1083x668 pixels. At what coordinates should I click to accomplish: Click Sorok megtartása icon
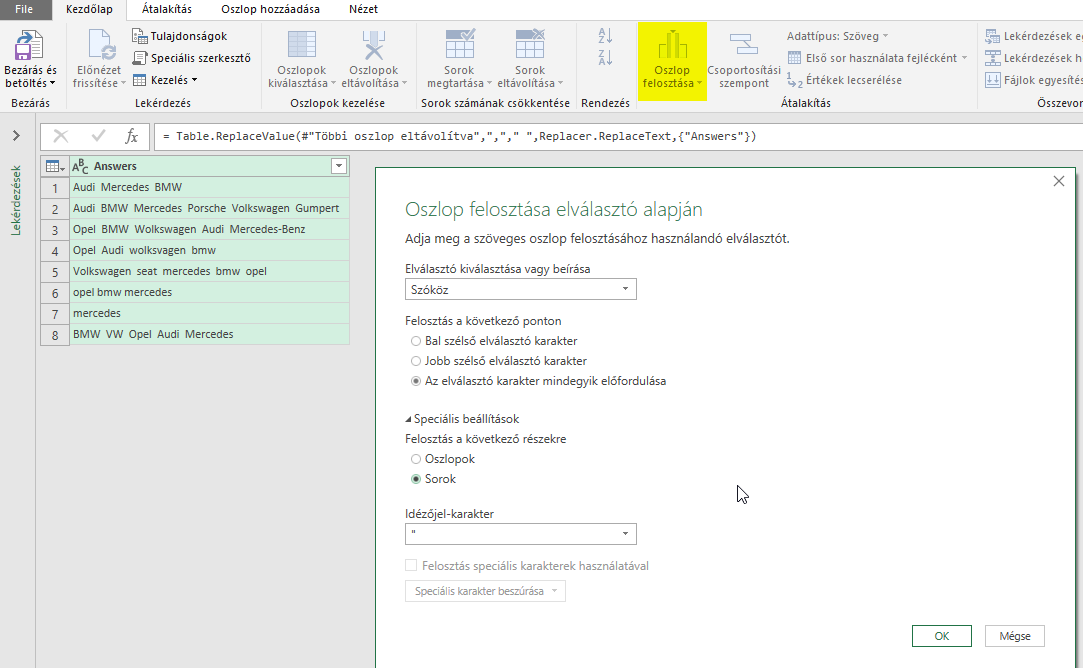[x=459, y=46]
